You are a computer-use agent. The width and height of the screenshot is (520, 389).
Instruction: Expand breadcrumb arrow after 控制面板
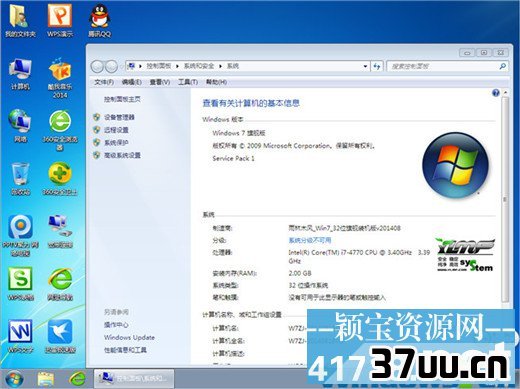click(177, 66)
